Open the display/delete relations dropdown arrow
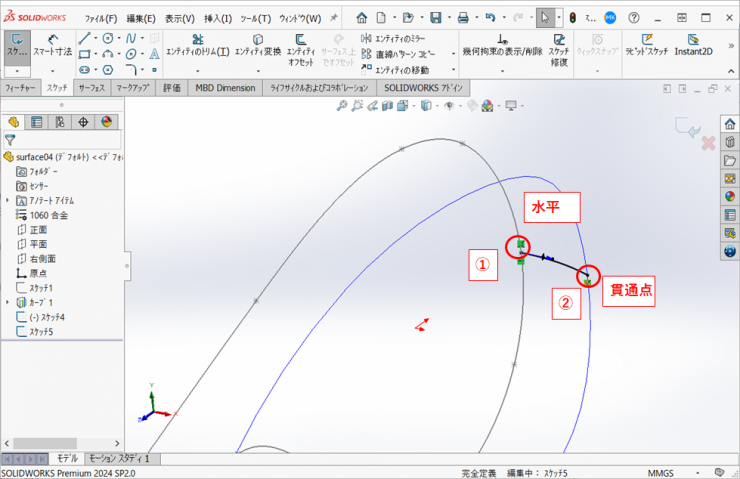 pyautogui.click(x=501, y=71)
